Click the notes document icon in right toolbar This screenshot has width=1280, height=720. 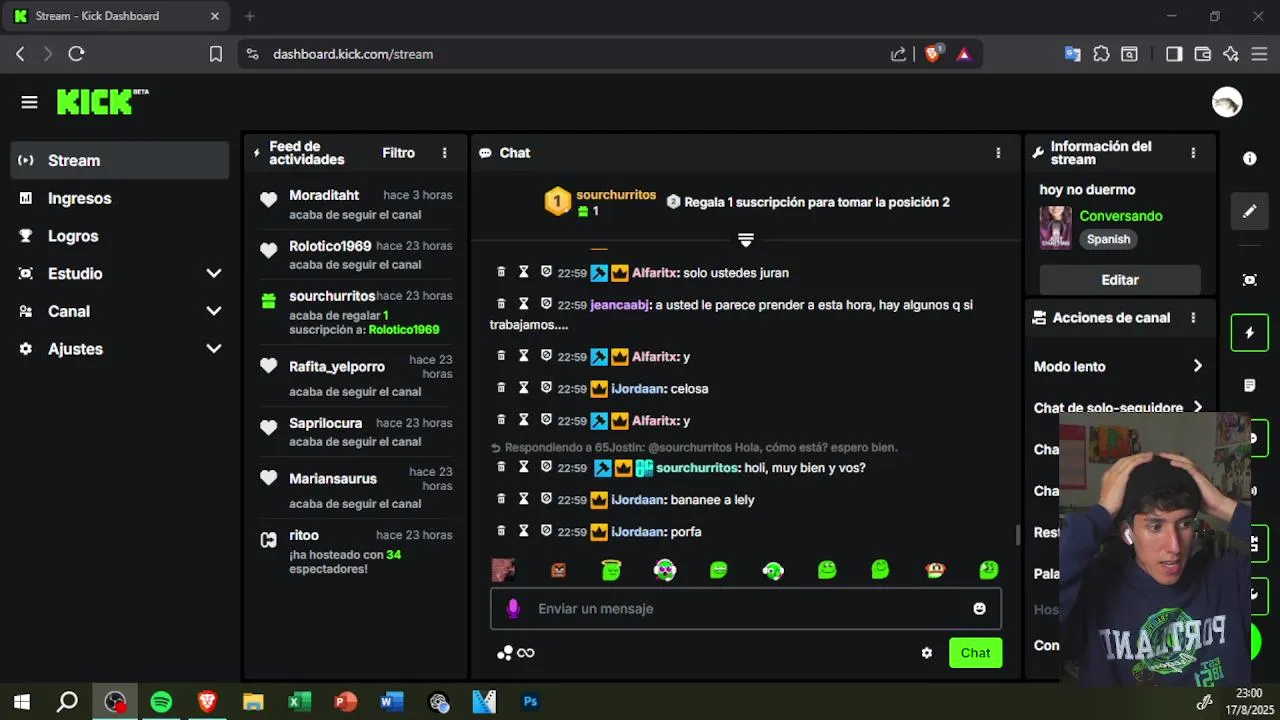(x=1249, y=385)
